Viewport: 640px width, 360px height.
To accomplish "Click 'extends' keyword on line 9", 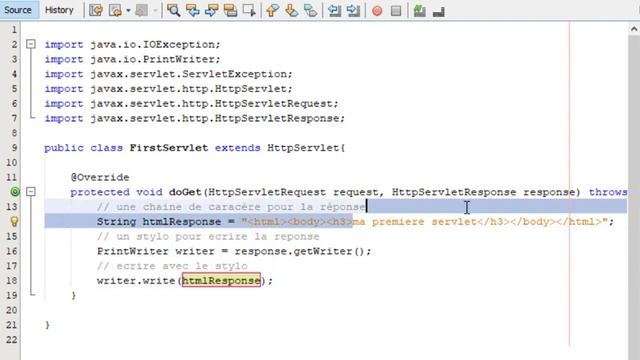I will (x=238, y=148).
